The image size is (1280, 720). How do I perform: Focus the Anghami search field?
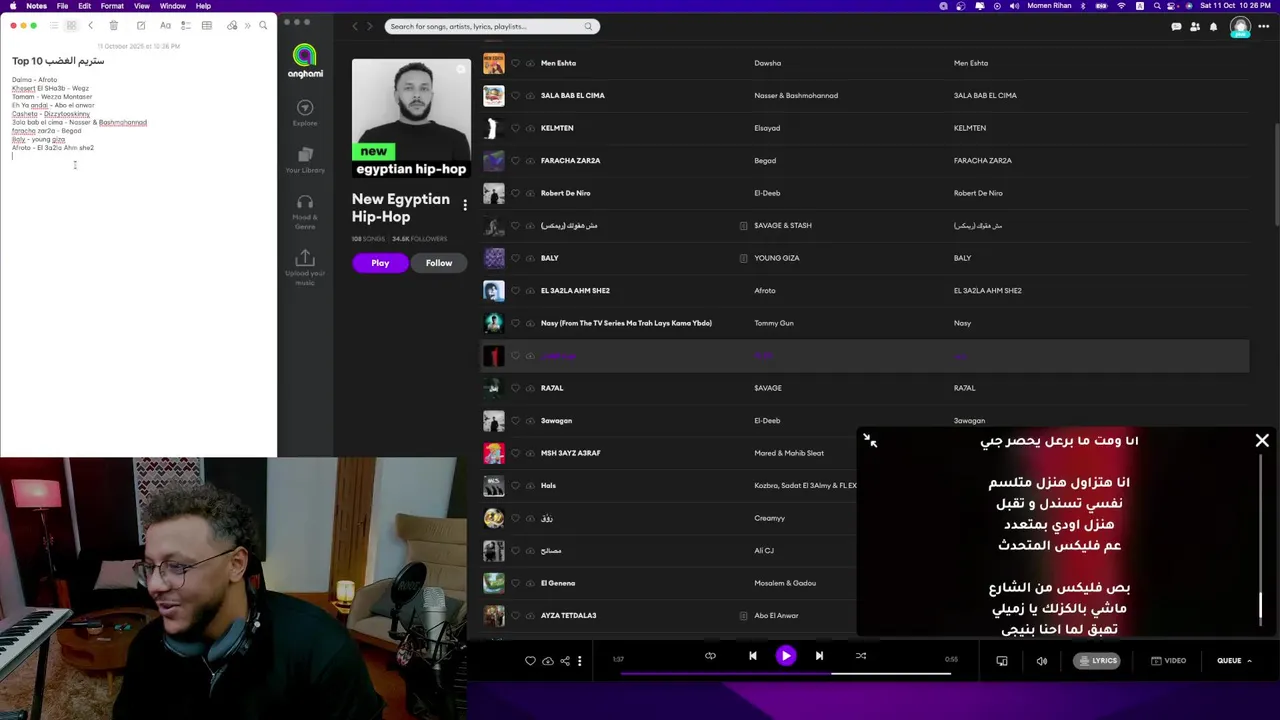pos(492,26)
